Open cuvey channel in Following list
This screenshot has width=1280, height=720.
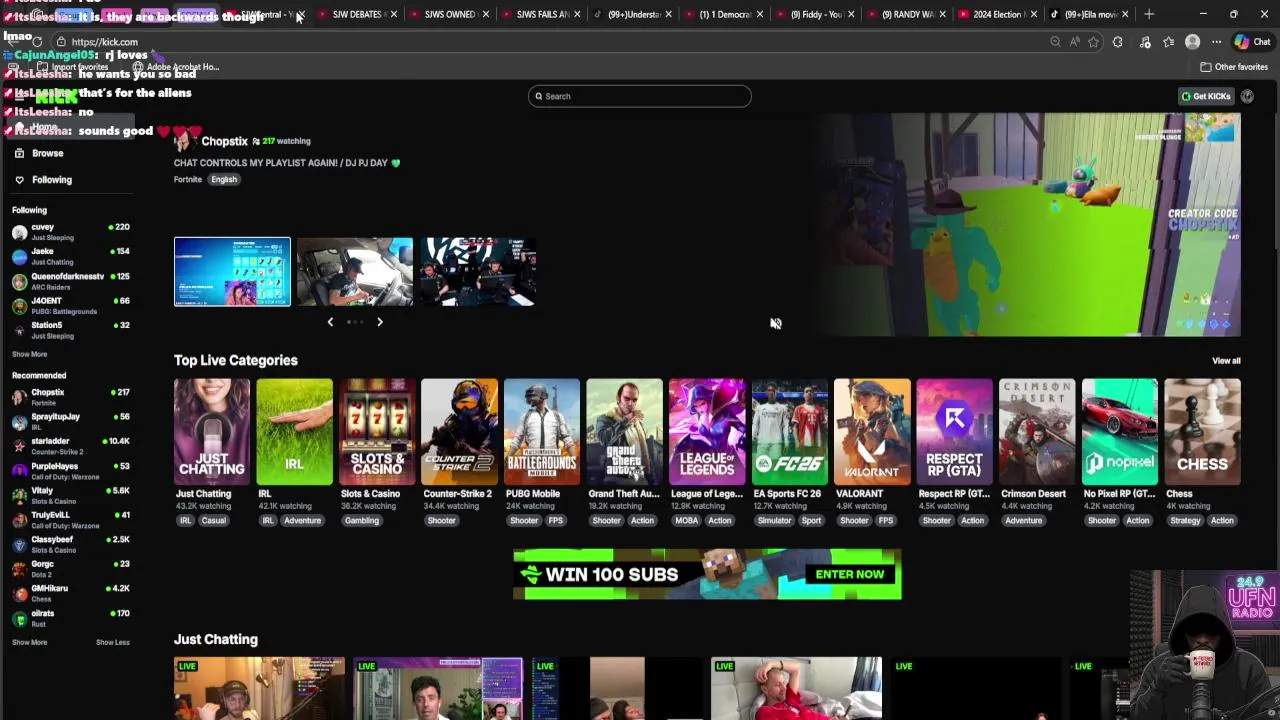tap(70, 232)
